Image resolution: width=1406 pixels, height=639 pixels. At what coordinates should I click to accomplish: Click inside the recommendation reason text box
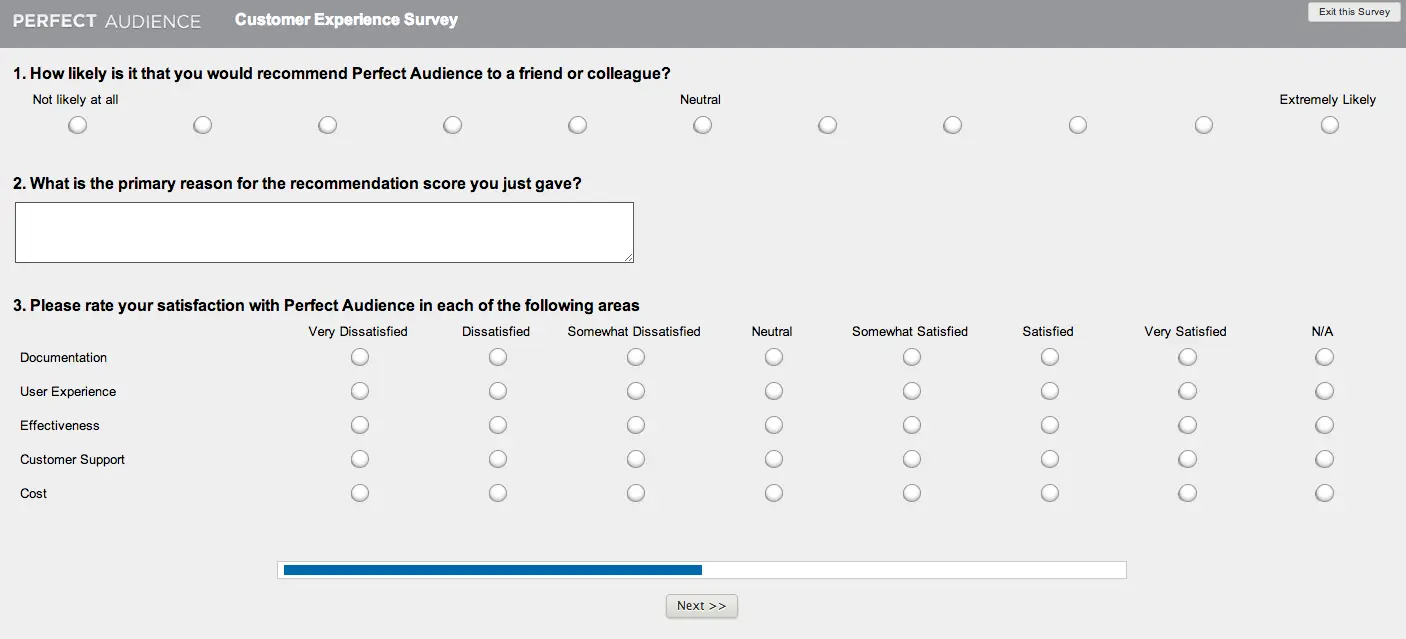pos(324,232)
